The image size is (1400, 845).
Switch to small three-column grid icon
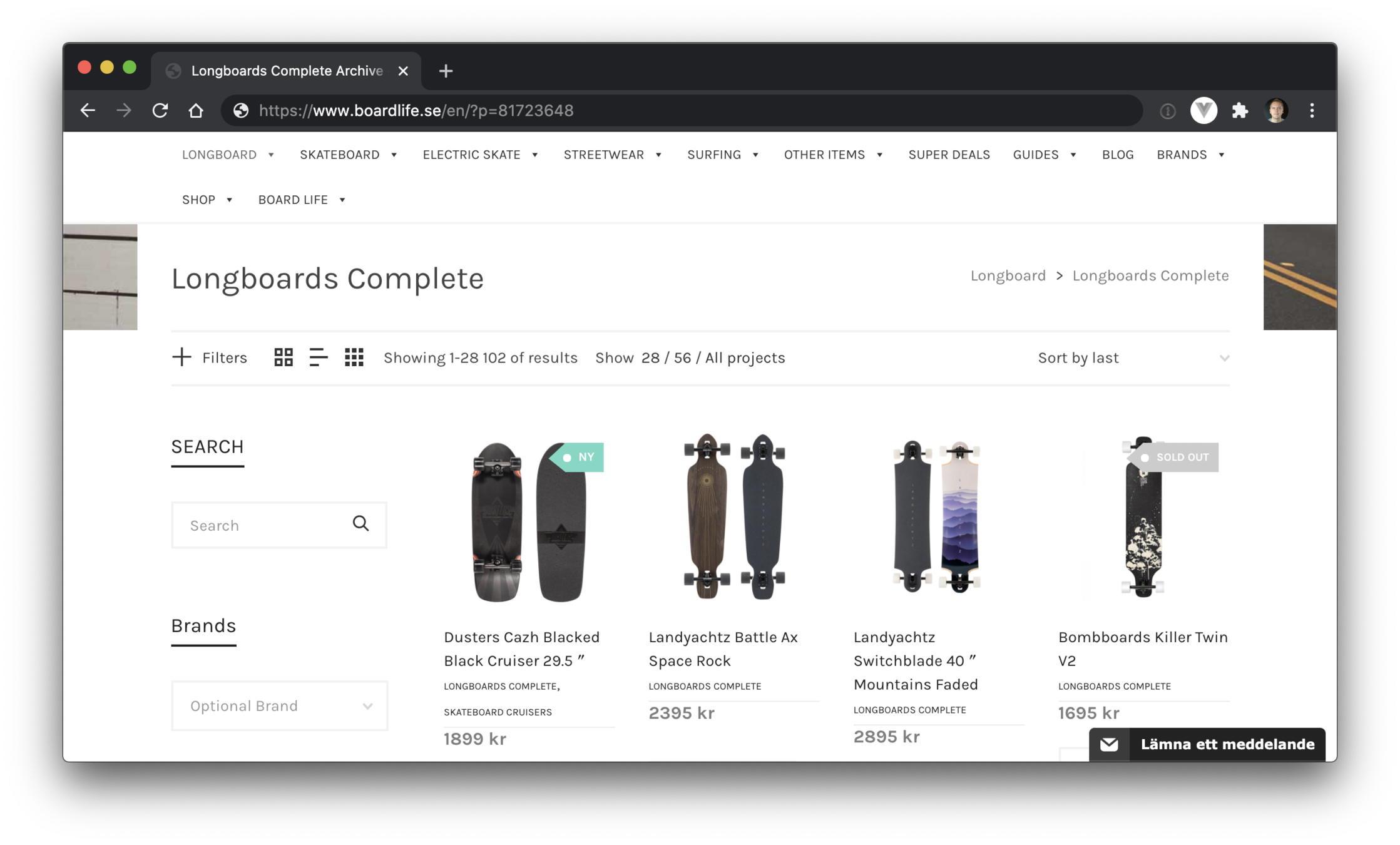pyautogui.click(x=354, y=357)
